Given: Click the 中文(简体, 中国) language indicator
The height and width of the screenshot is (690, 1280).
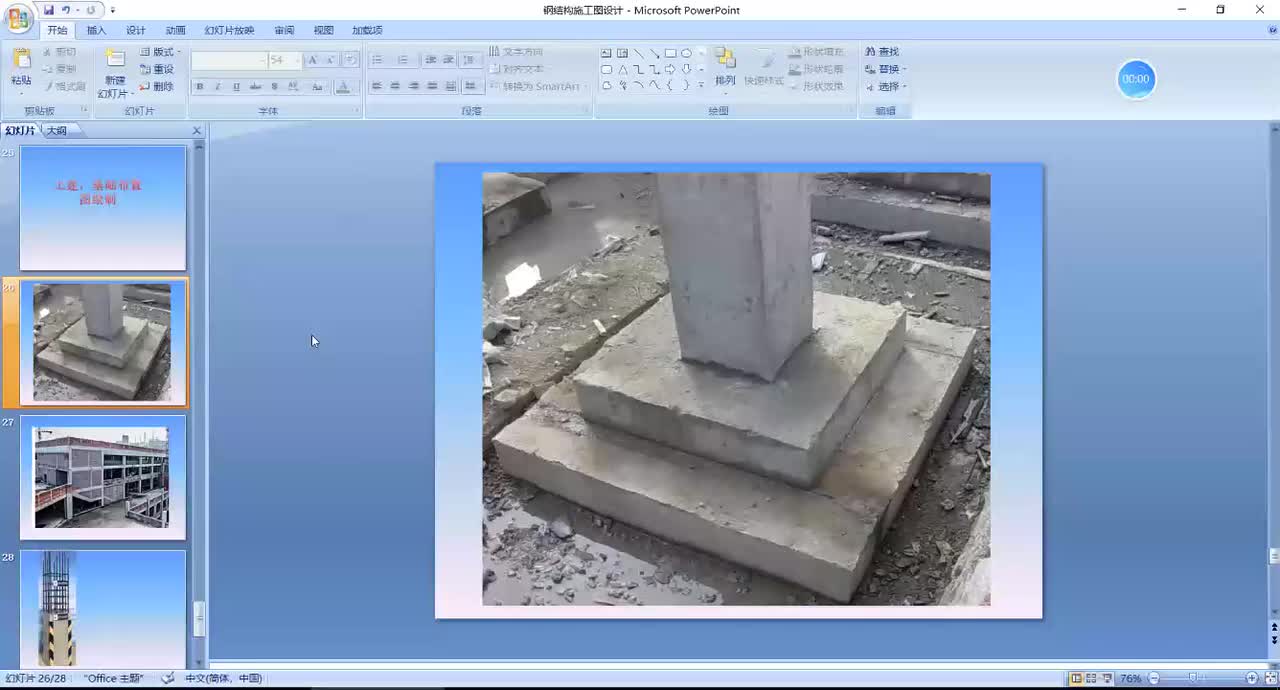Looking at the screenshot, I should [223, 678].
